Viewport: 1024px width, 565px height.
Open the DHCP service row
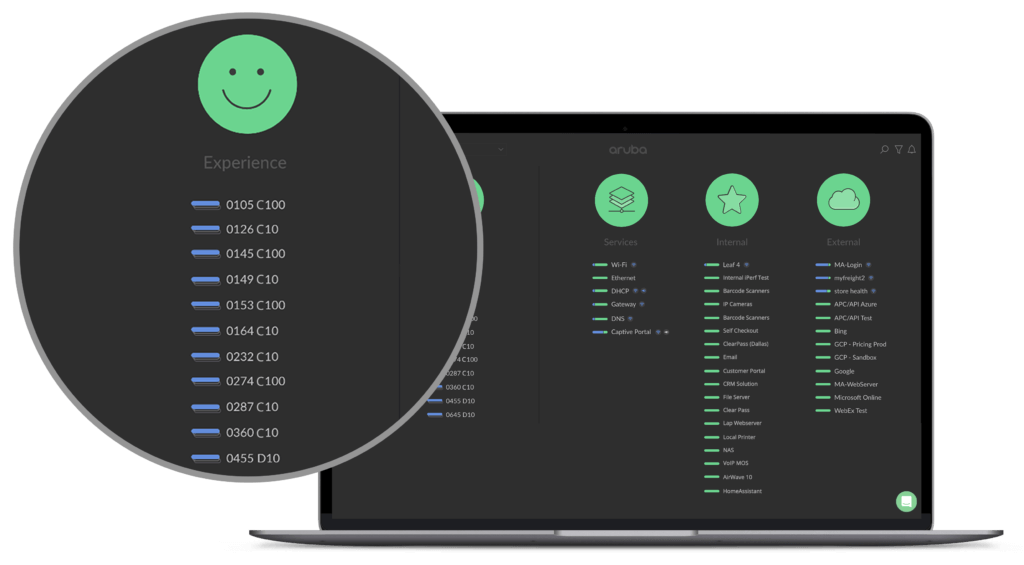coord(619,291)
